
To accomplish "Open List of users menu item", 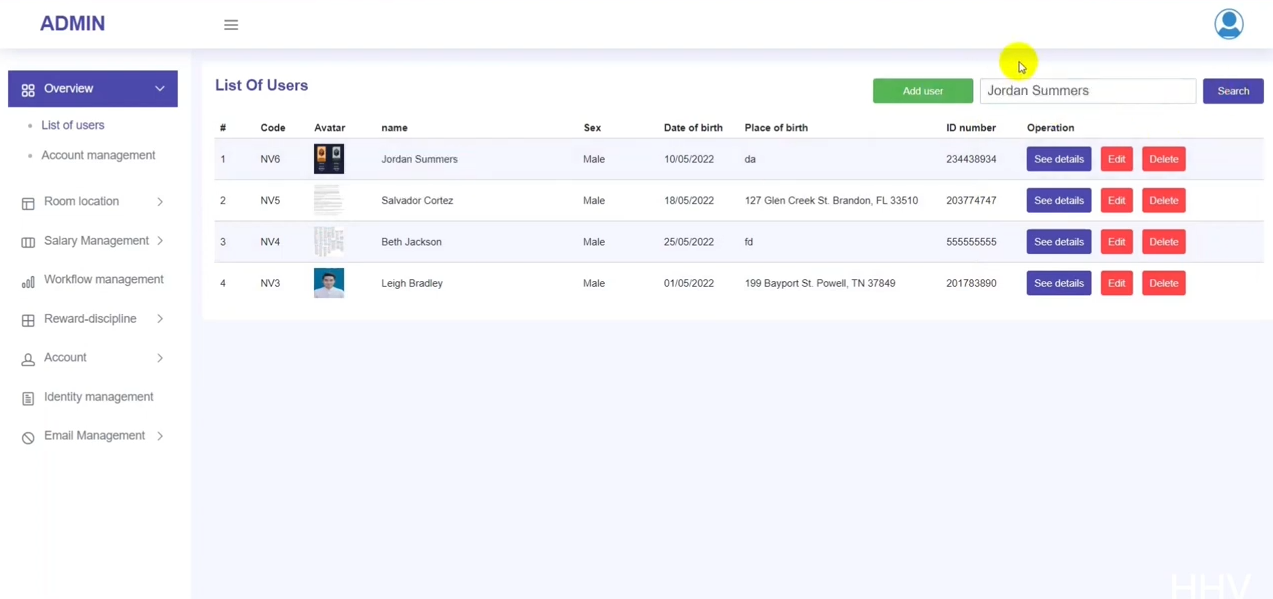I will pos(73,125).
